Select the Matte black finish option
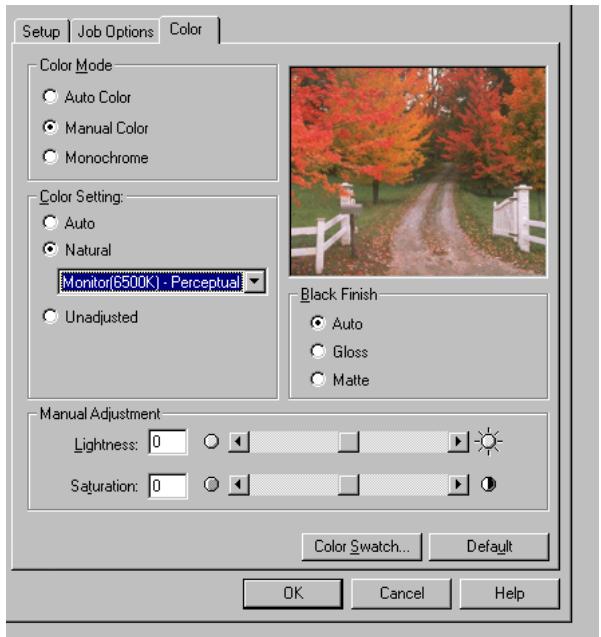Viewport: 601px width, 637px height. pos(318,380)
